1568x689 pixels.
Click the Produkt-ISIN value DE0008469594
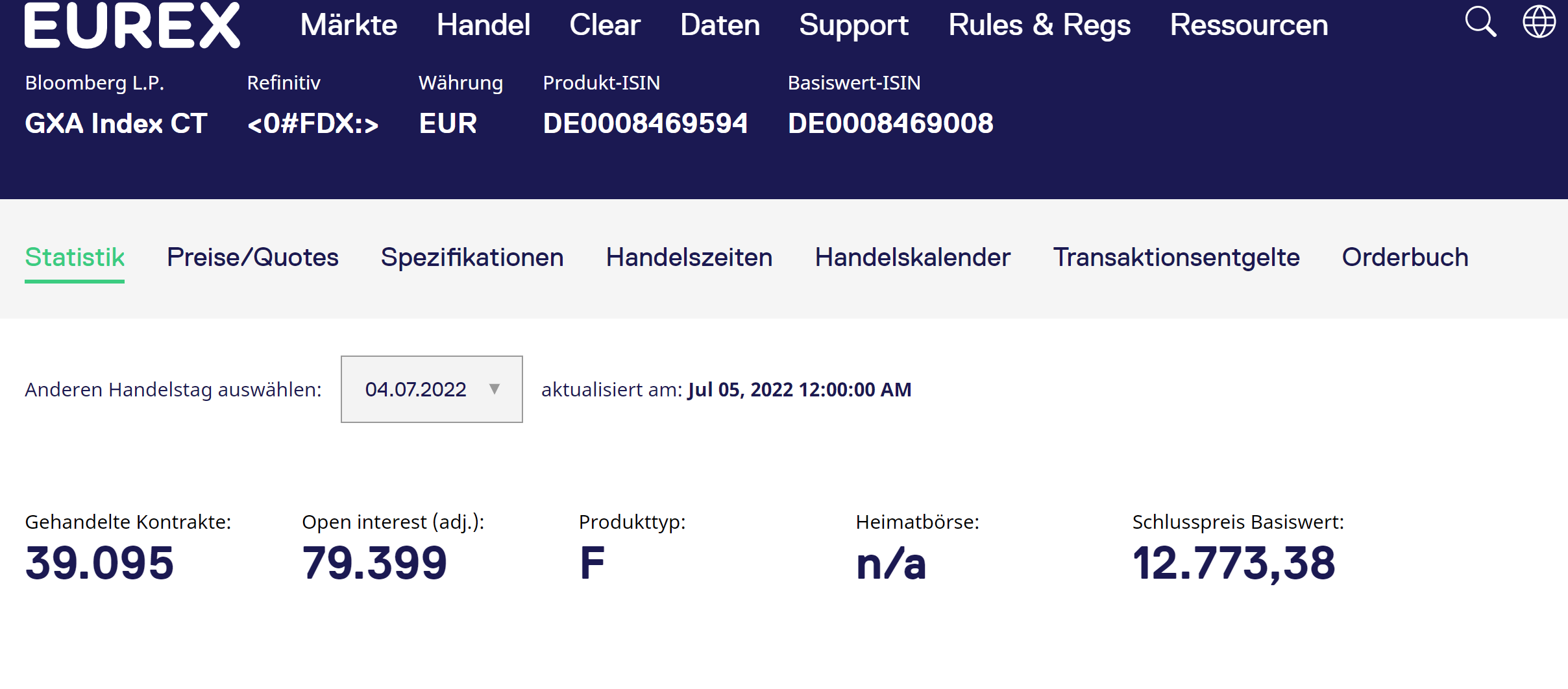(645, 123)
